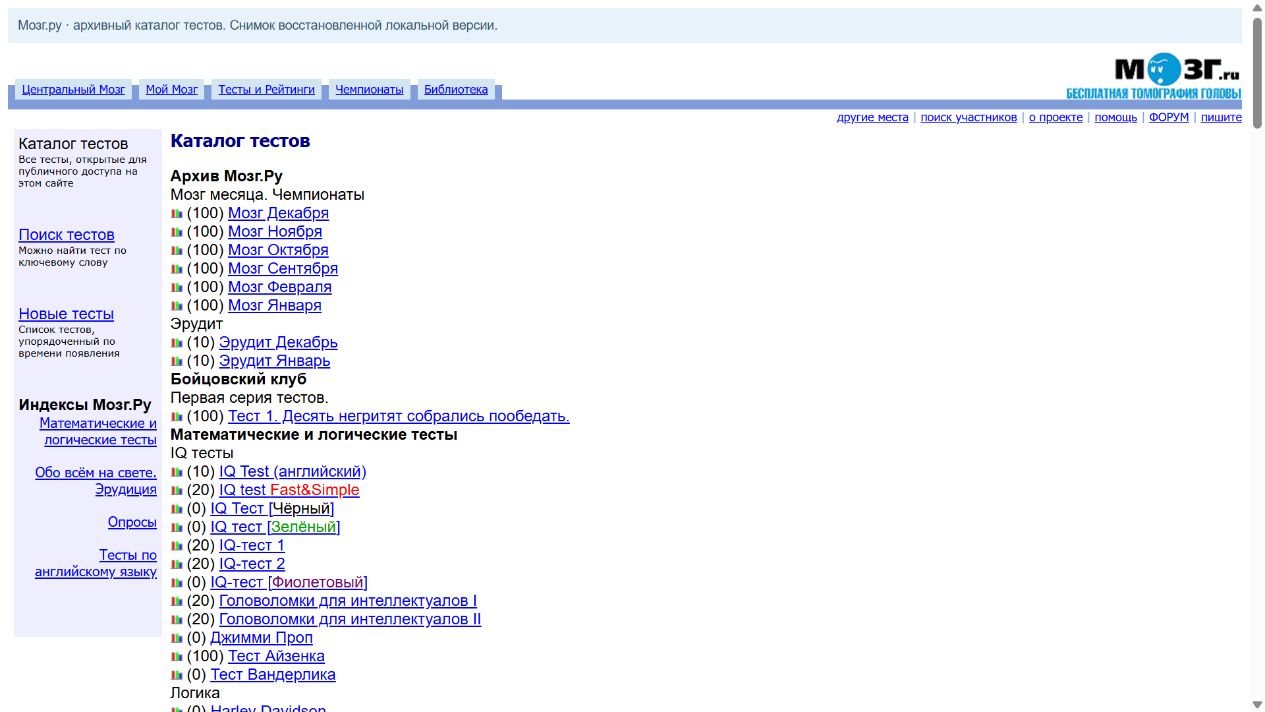1265x712 pixels.
Task: Open the IQ тест [Зелёный] link
Action: [275, 527]
